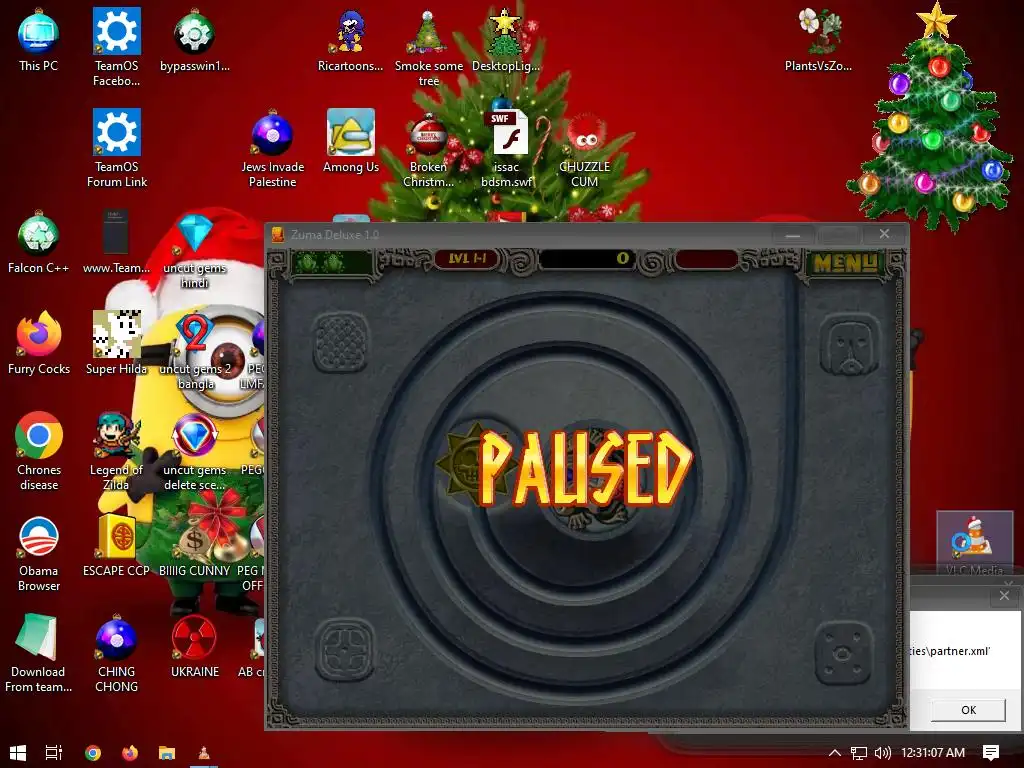1024x768 pixels.
Task: Launch Firefox from the taskbar
Action: (x=130, y=752)
